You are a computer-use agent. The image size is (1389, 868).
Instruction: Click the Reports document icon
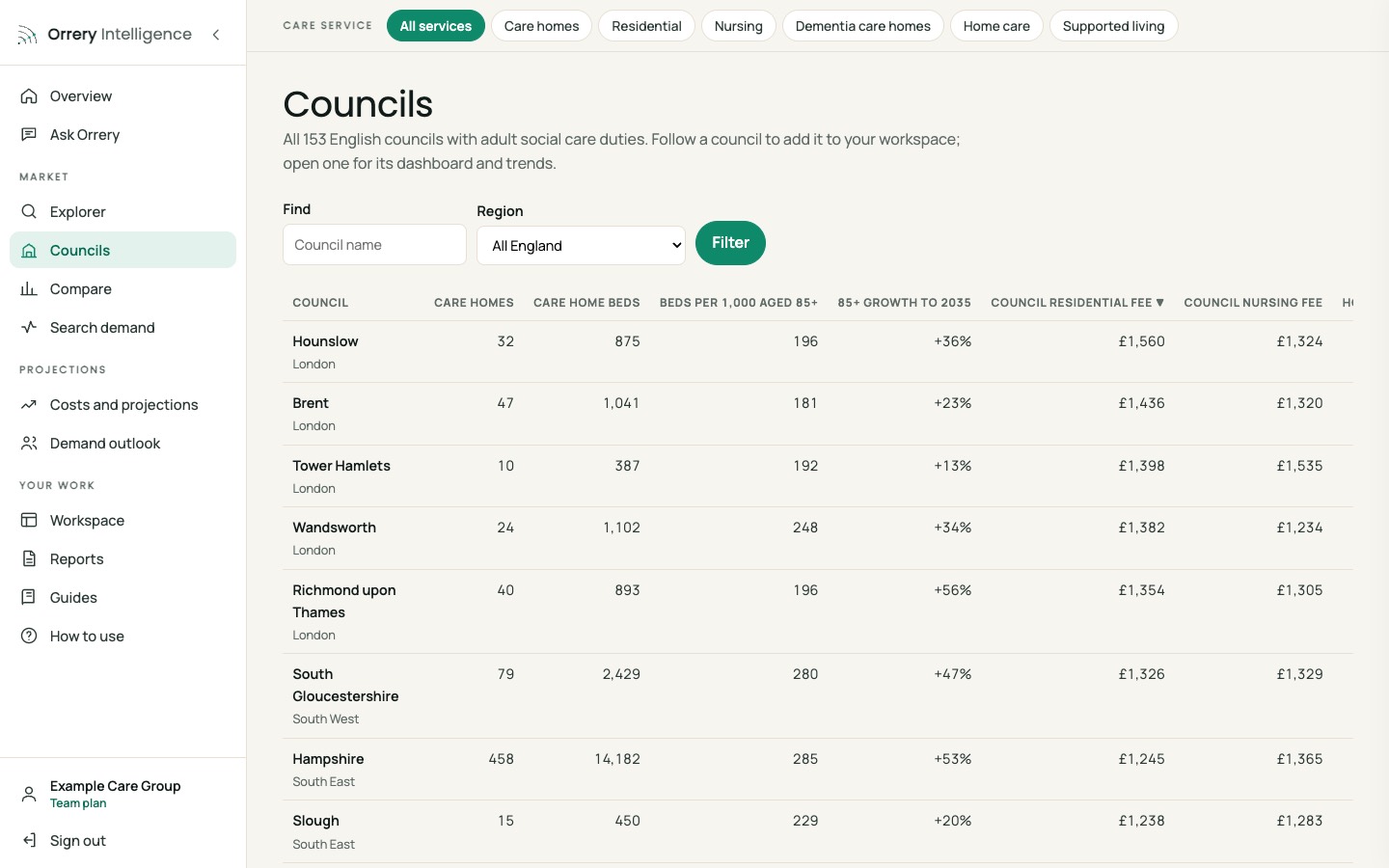tap(29, 559)
